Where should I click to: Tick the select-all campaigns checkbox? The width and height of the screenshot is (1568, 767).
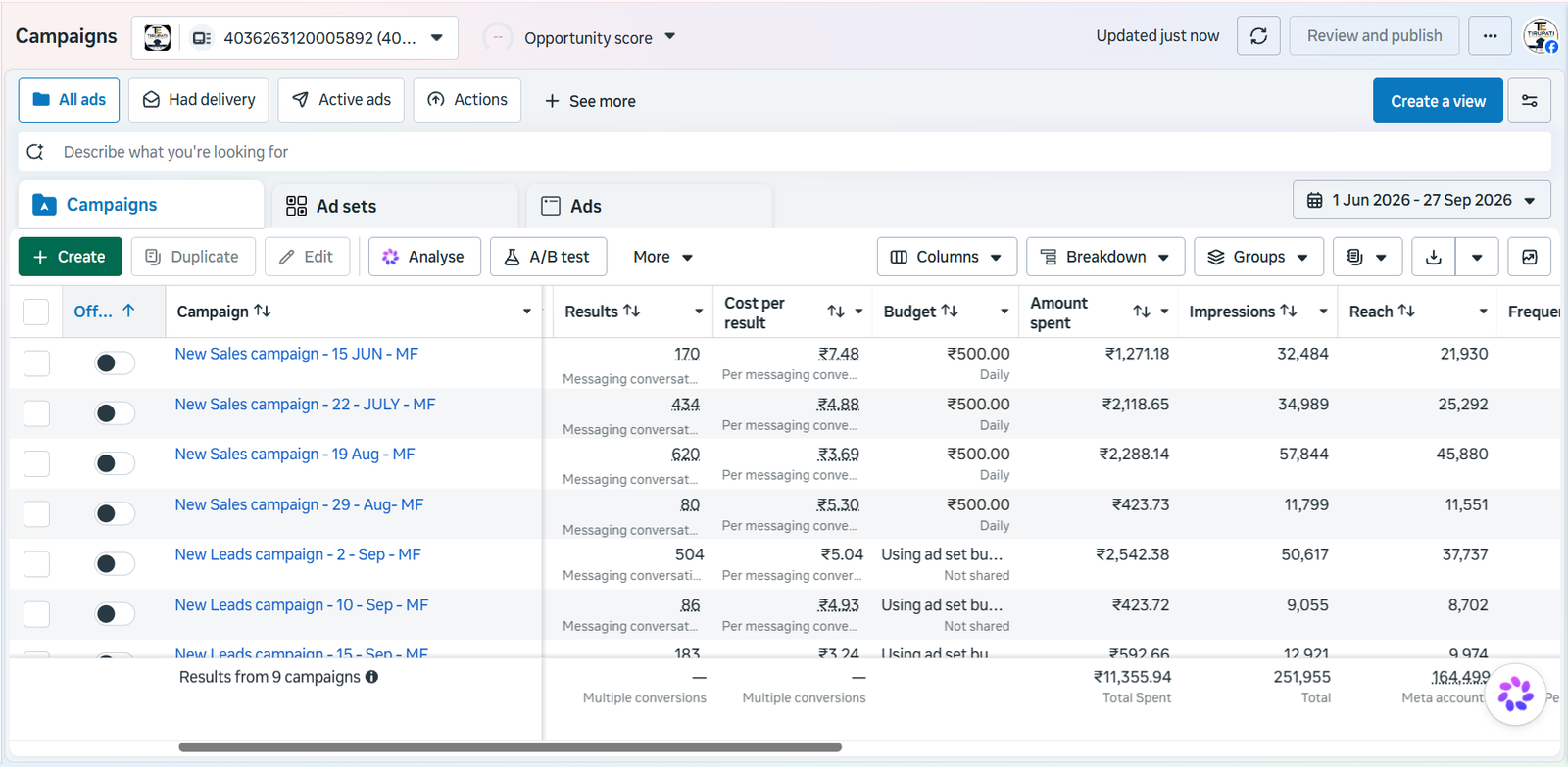[36, 312]
